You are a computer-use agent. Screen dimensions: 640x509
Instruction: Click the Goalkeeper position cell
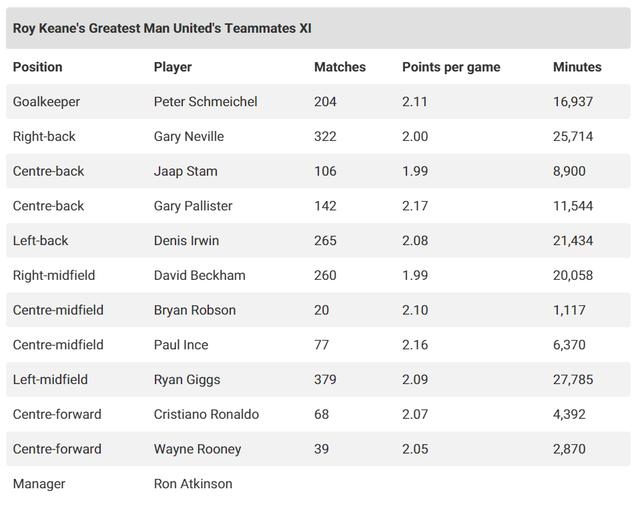[x=46, y=102]
